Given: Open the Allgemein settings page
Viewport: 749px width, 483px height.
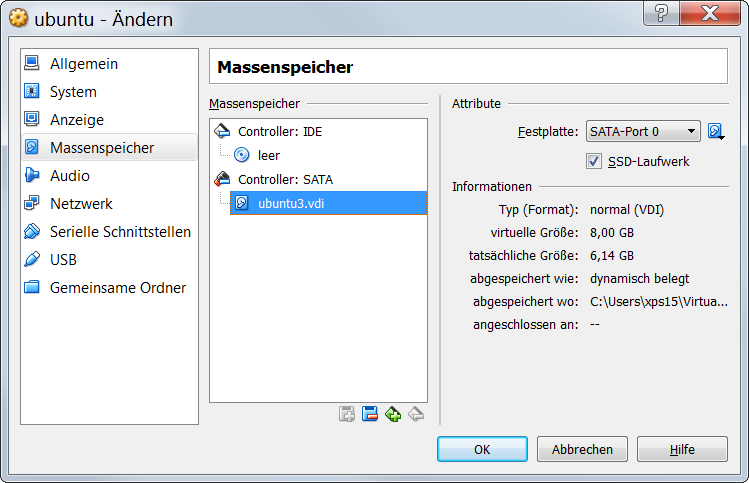Looking at the screenshot, I should click(x=109, y=64).
